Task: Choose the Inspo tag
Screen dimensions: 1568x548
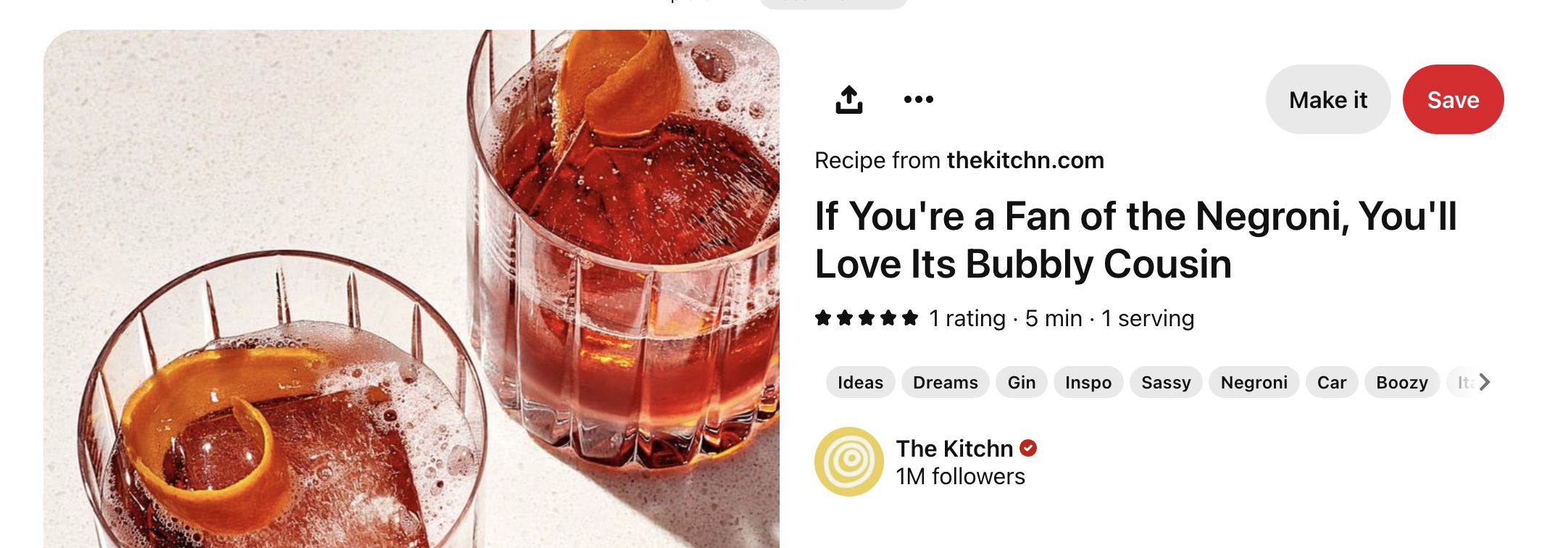Action: point(1088,382)
